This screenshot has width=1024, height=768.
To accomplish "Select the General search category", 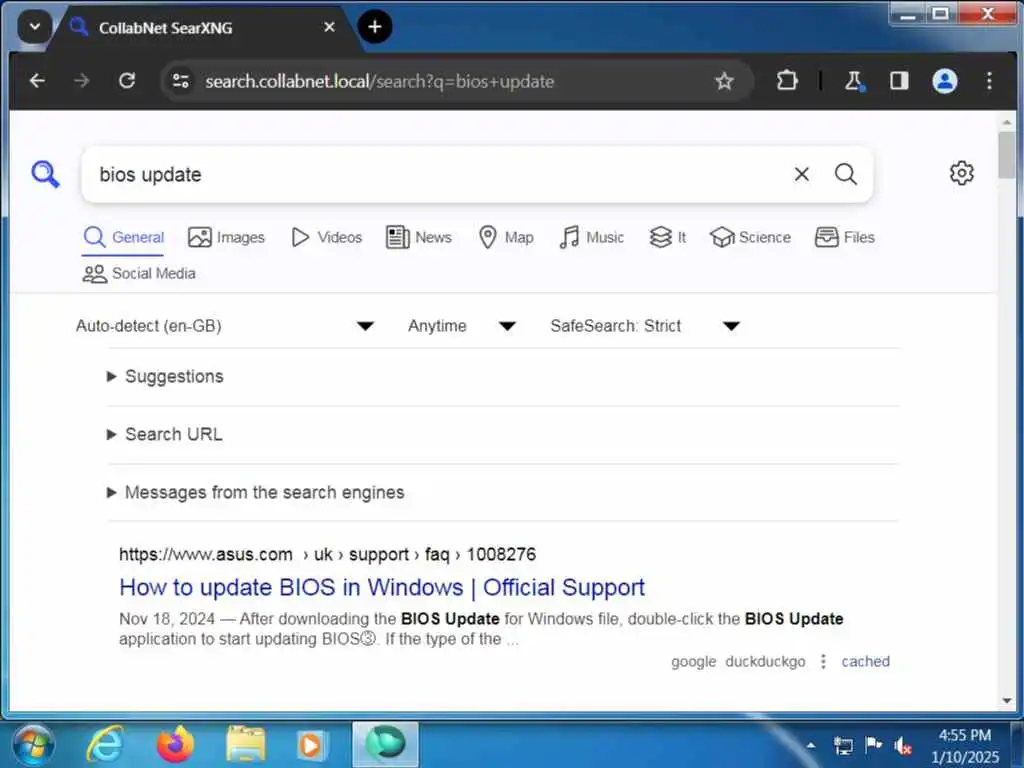I will [x=123, y=237].
